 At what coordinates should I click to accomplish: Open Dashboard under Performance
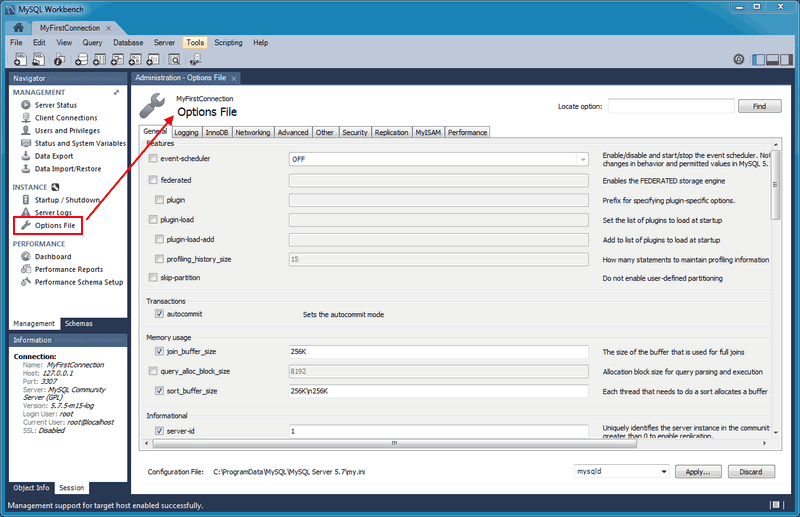[53, 257]
